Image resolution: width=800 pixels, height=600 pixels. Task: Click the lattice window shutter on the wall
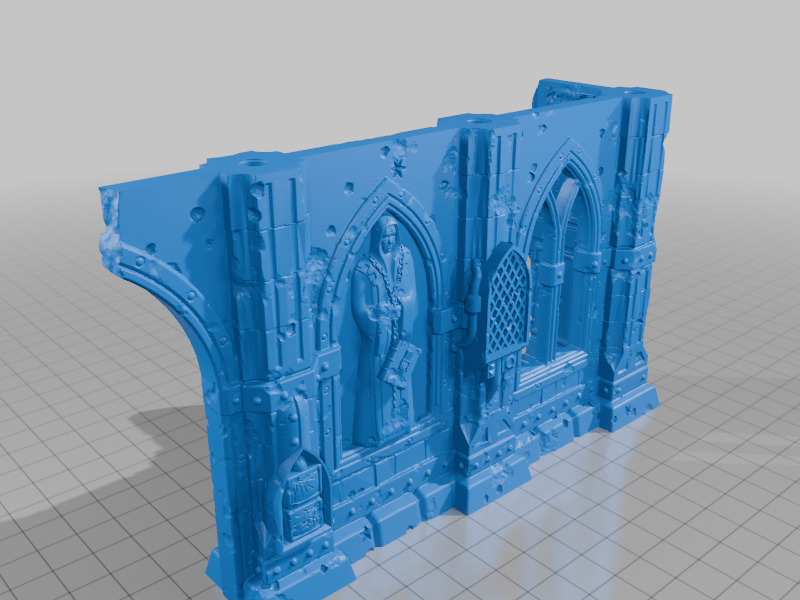pyautogui.click(x=506, y=304)
